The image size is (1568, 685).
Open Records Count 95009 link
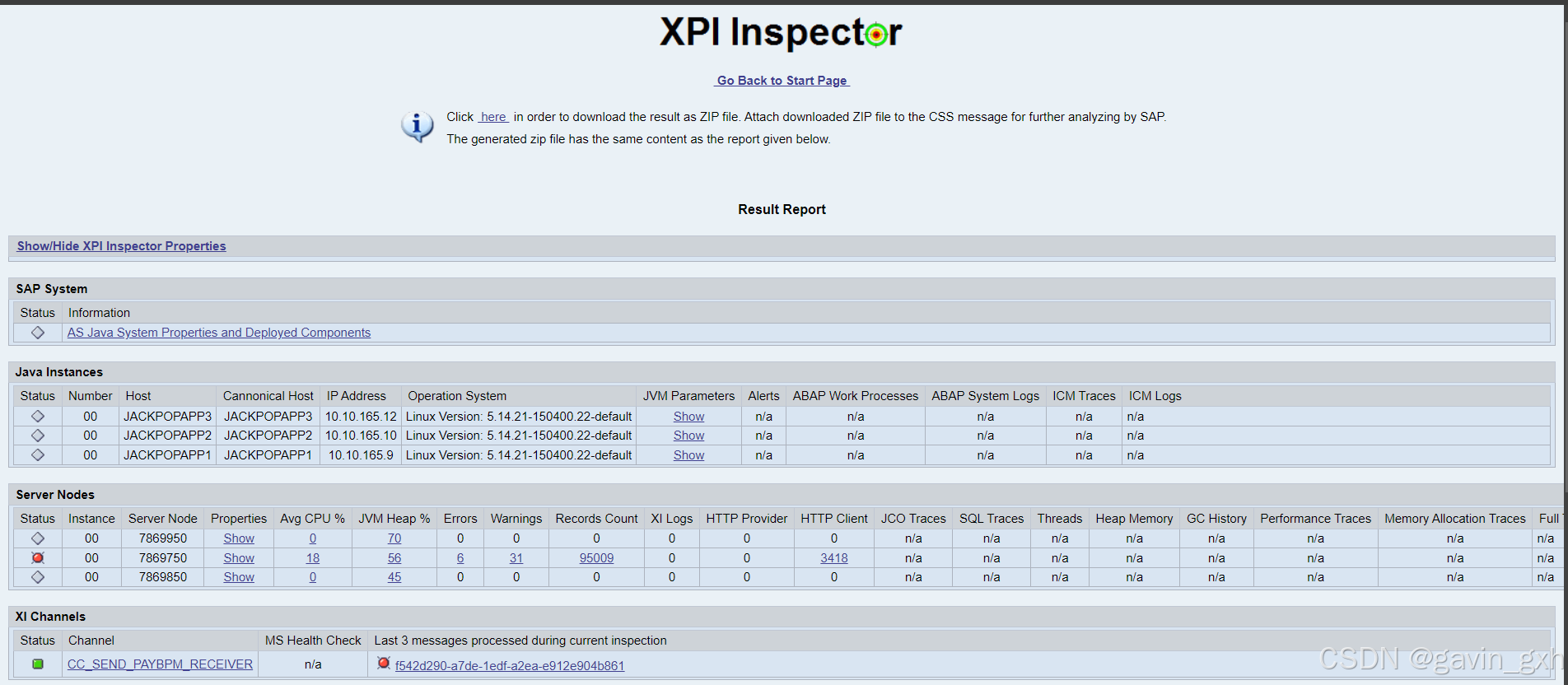click(596, 558)
